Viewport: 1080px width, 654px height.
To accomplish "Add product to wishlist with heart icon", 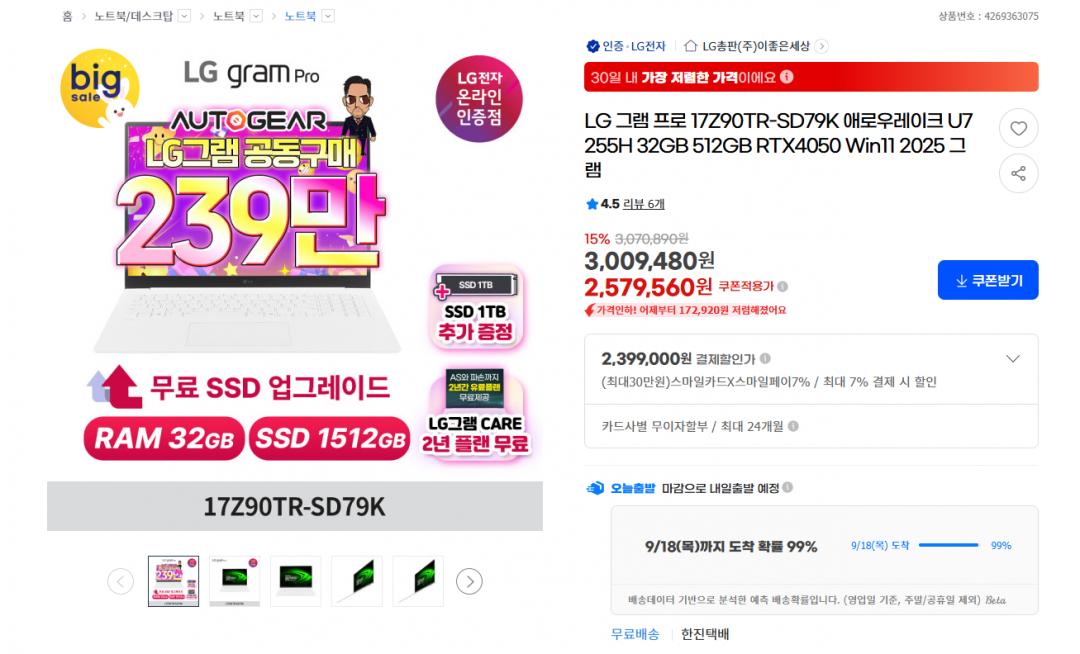I will 1018,128.
